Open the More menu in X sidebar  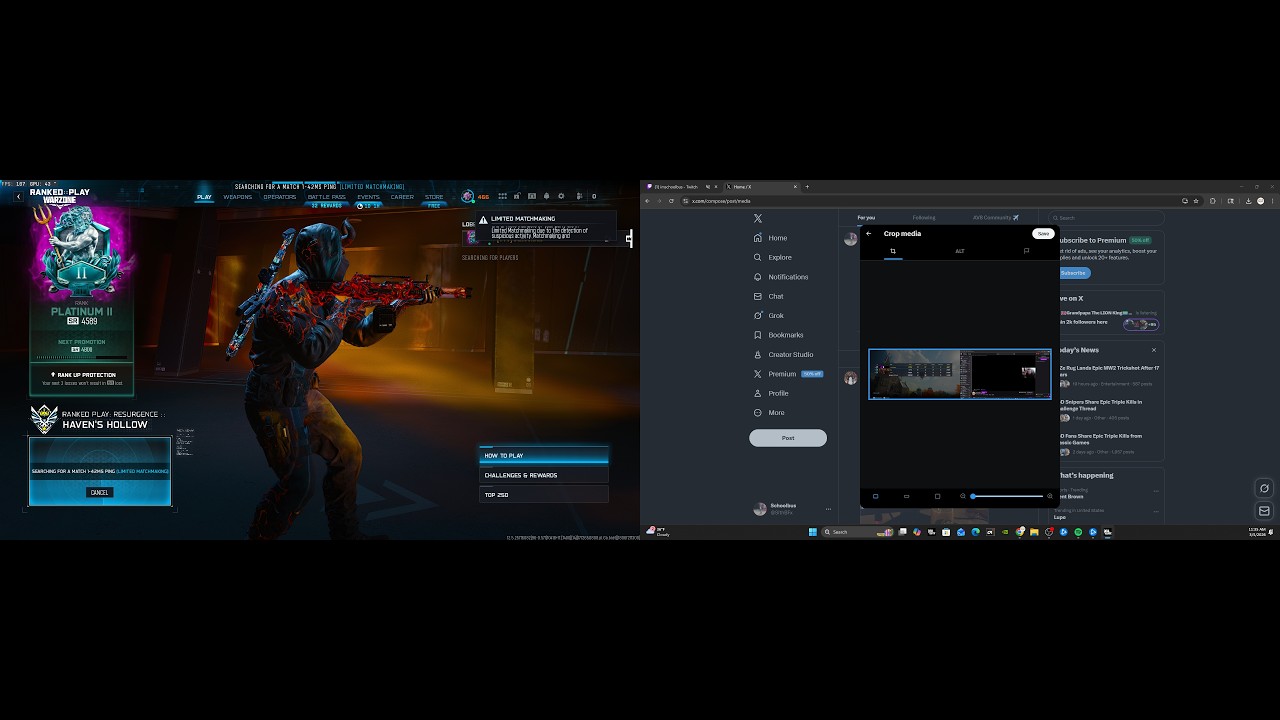(768, 413)
